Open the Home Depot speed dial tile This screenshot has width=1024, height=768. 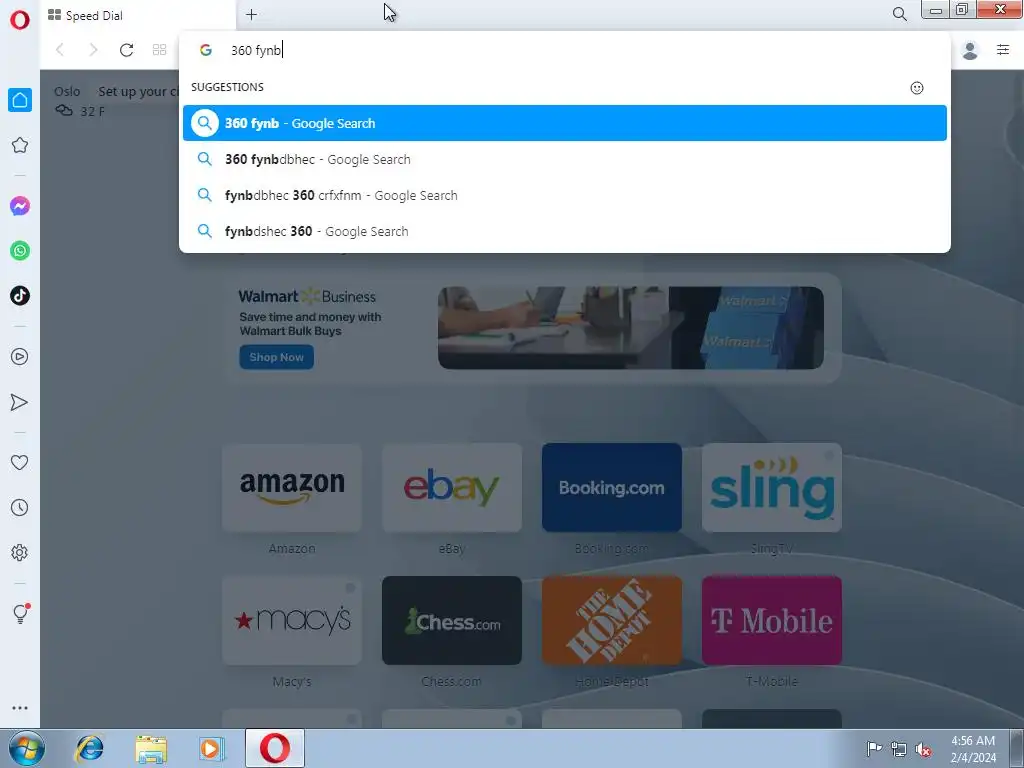(611, 620)
